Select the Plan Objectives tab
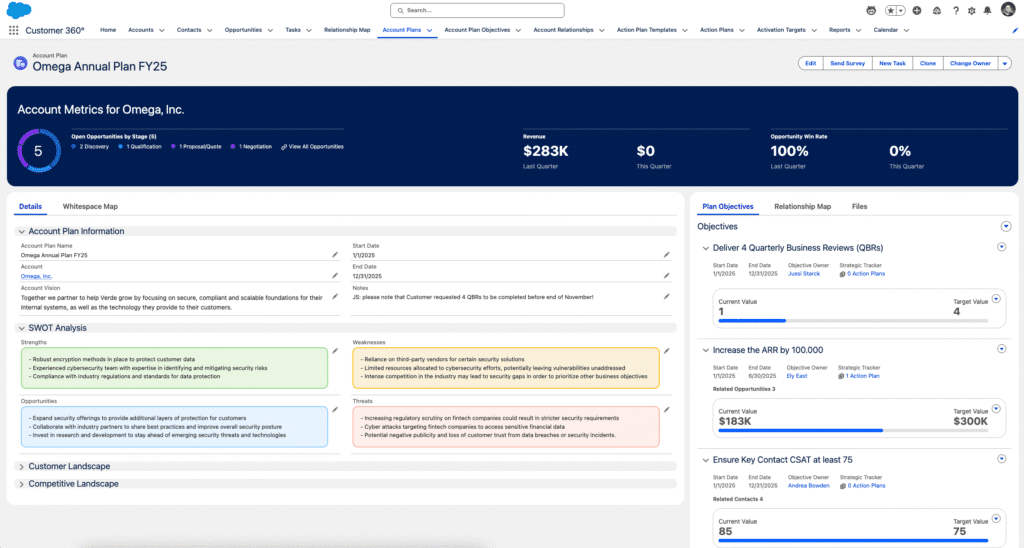This screenshot has width=1024, height=548. point(728,206)
